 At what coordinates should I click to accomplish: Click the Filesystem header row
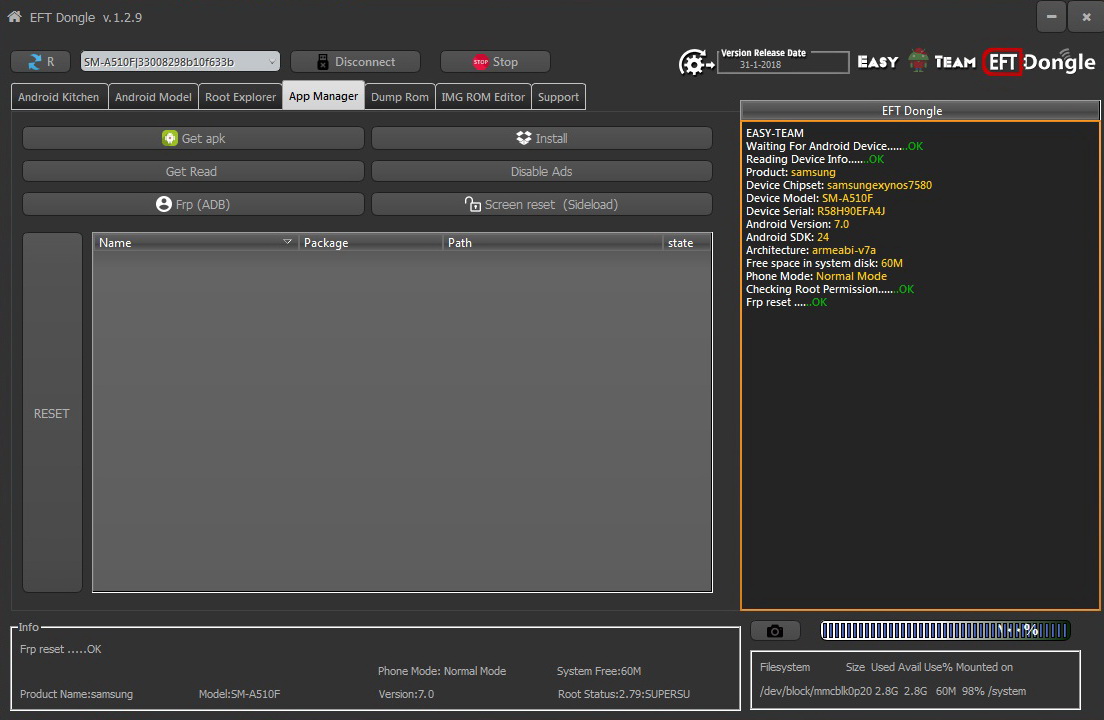886,667
